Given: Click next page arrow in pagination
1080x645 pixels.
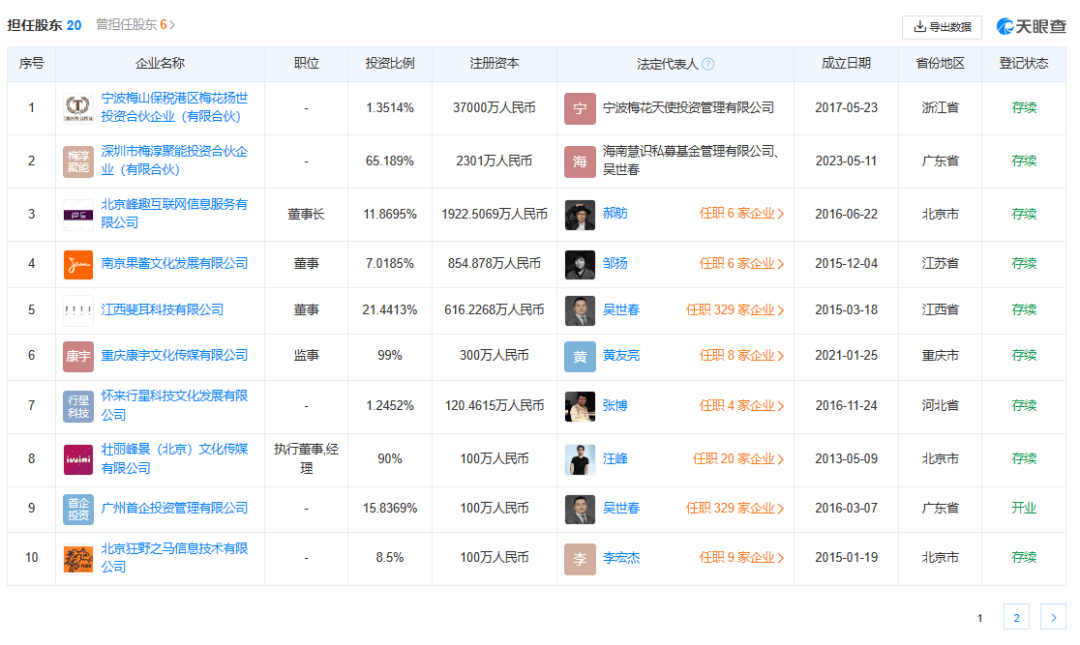Looking at the screenshot, I should [1052, 618].
